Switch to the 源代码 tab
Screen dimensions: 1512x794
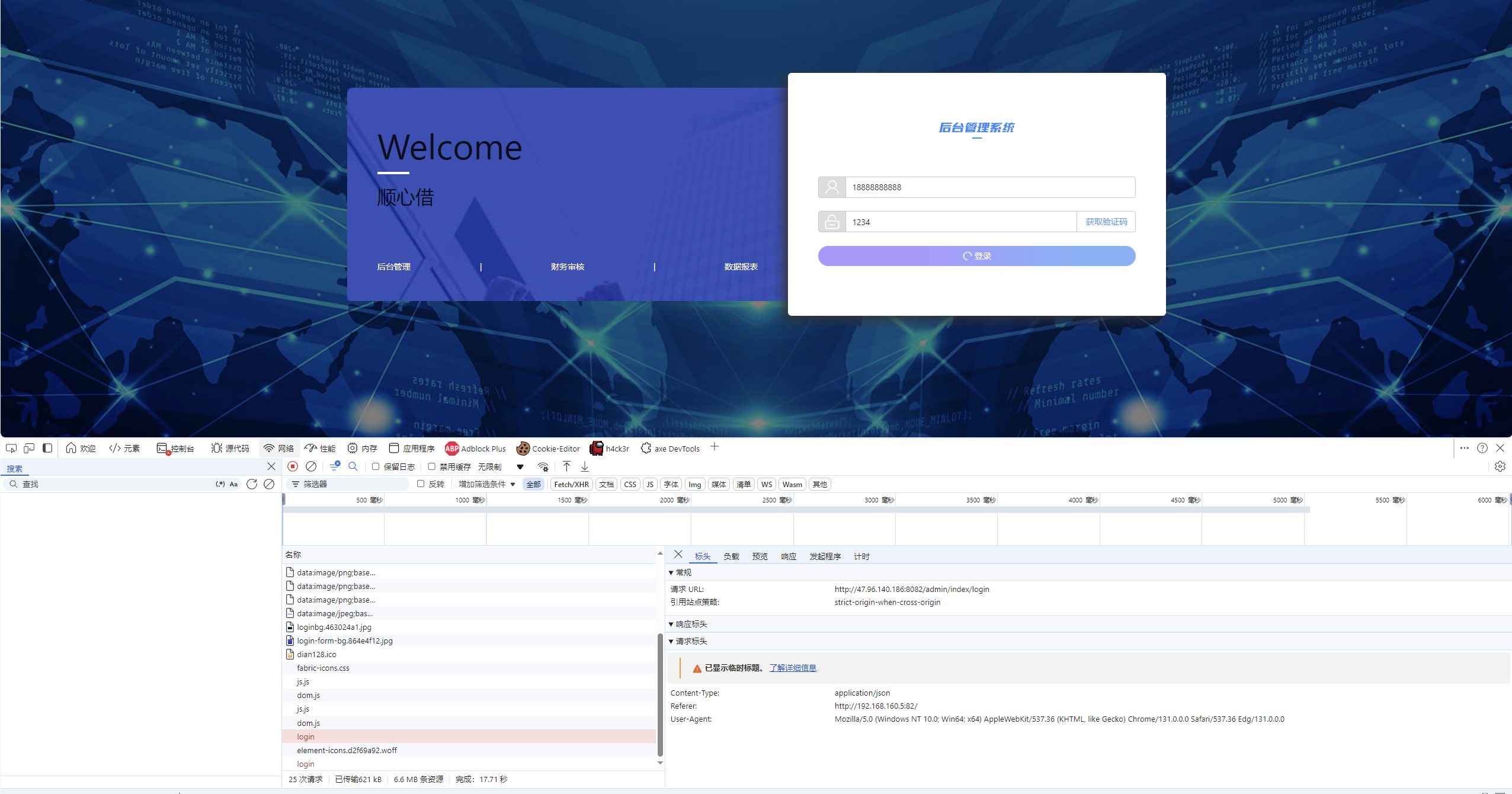[x=230, y=449]
